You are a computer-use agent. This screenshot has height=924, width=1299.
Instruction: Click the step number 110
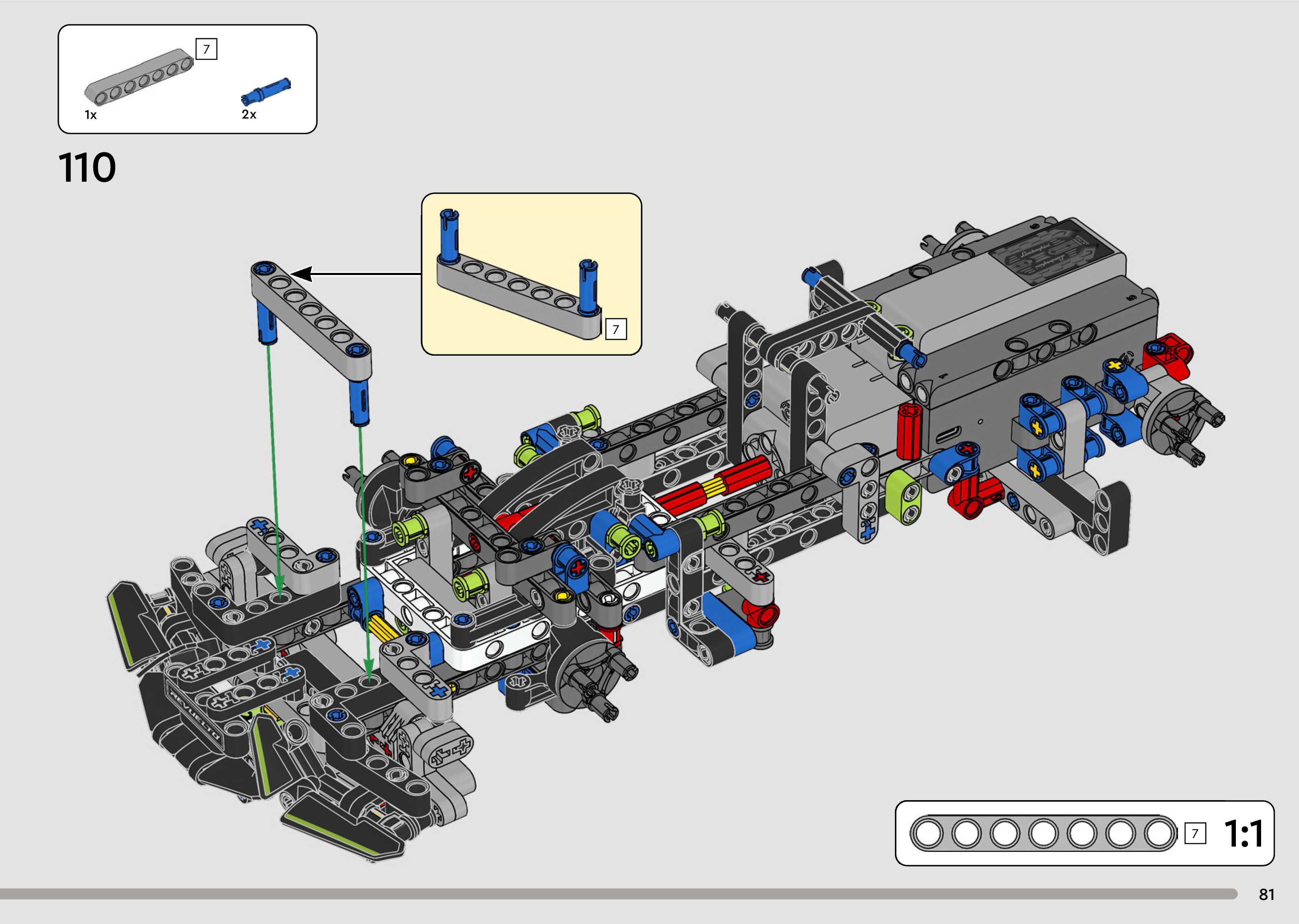click(x=87, y=168)
